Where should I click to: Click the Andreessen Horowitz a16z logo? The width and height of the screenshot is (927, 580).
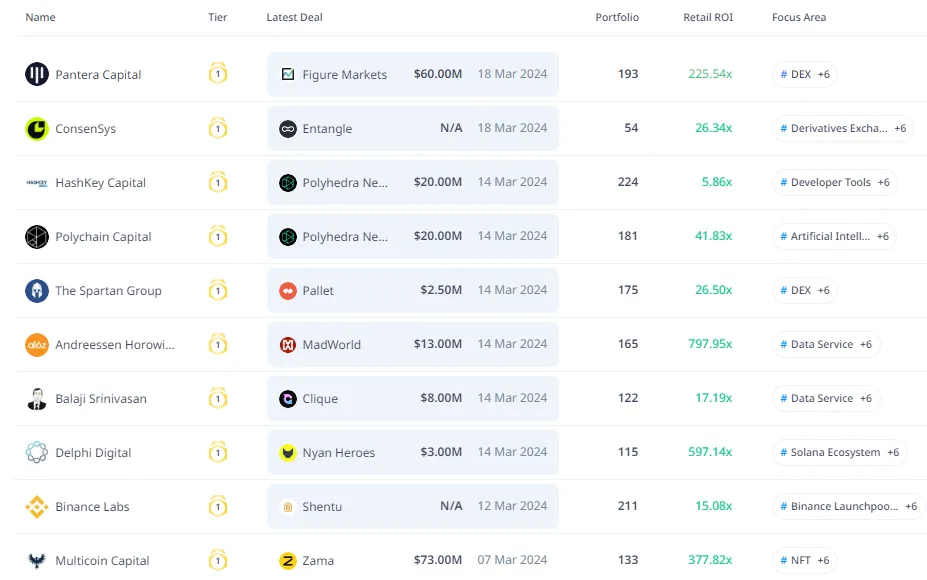point(37,345)
